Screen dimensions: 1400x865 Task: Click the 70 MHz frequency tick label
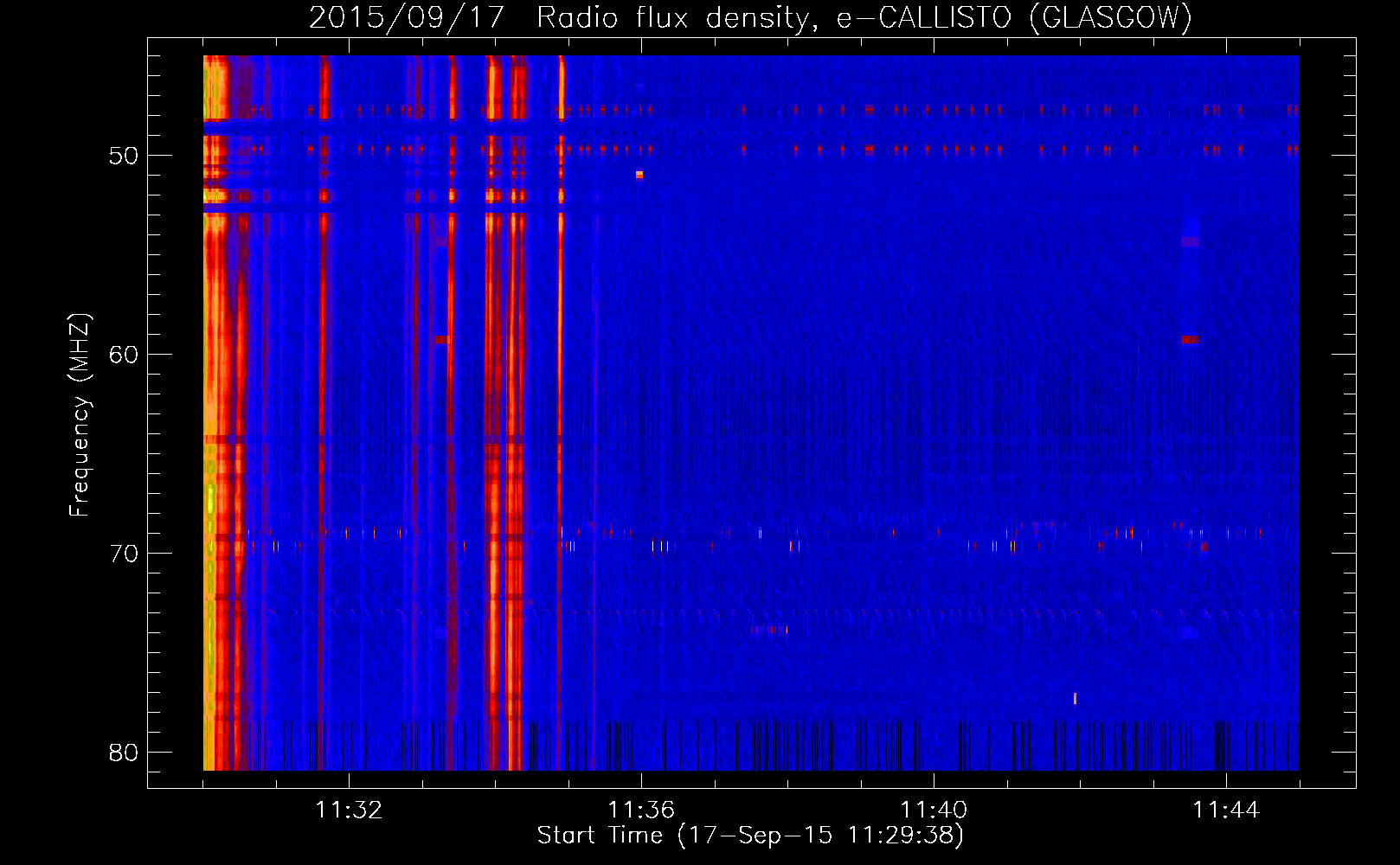[x=124, y=554]
